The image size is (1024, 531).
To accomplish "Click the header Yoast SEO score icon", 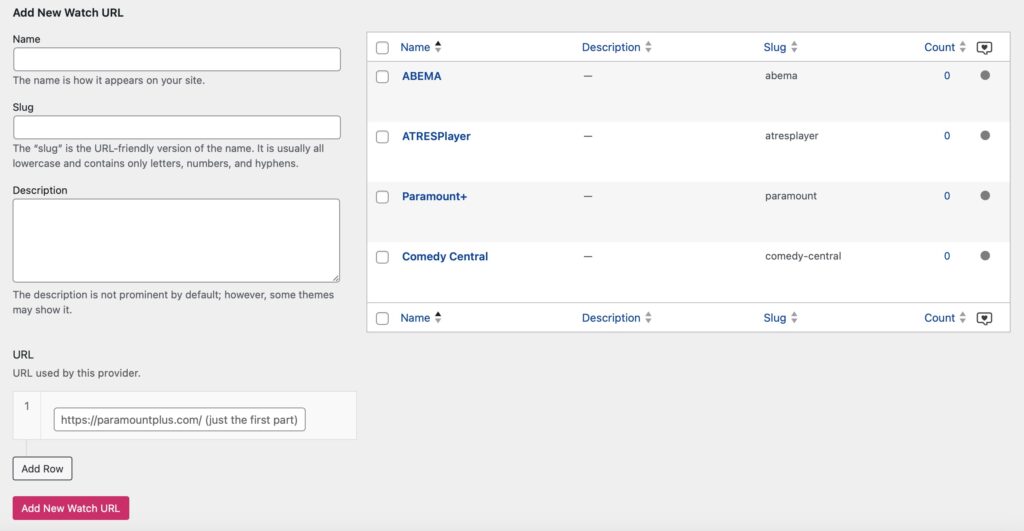I will 984,48.
